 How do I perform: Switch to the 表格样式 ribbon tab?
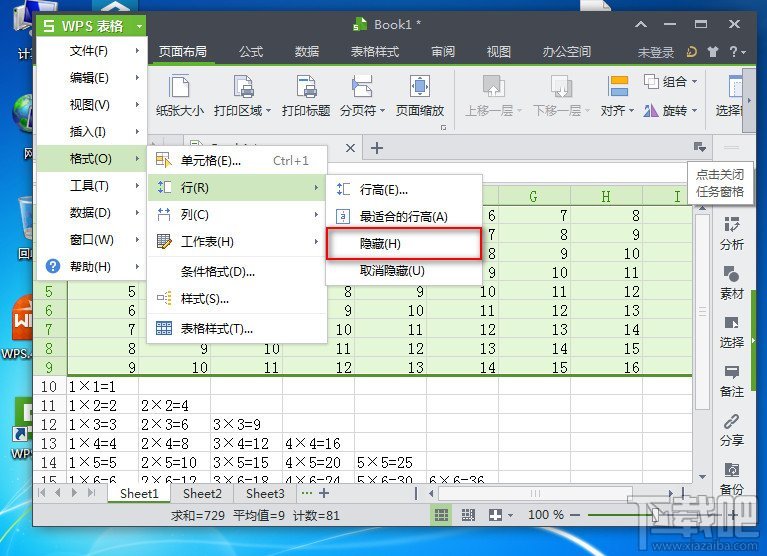(375, 52)
